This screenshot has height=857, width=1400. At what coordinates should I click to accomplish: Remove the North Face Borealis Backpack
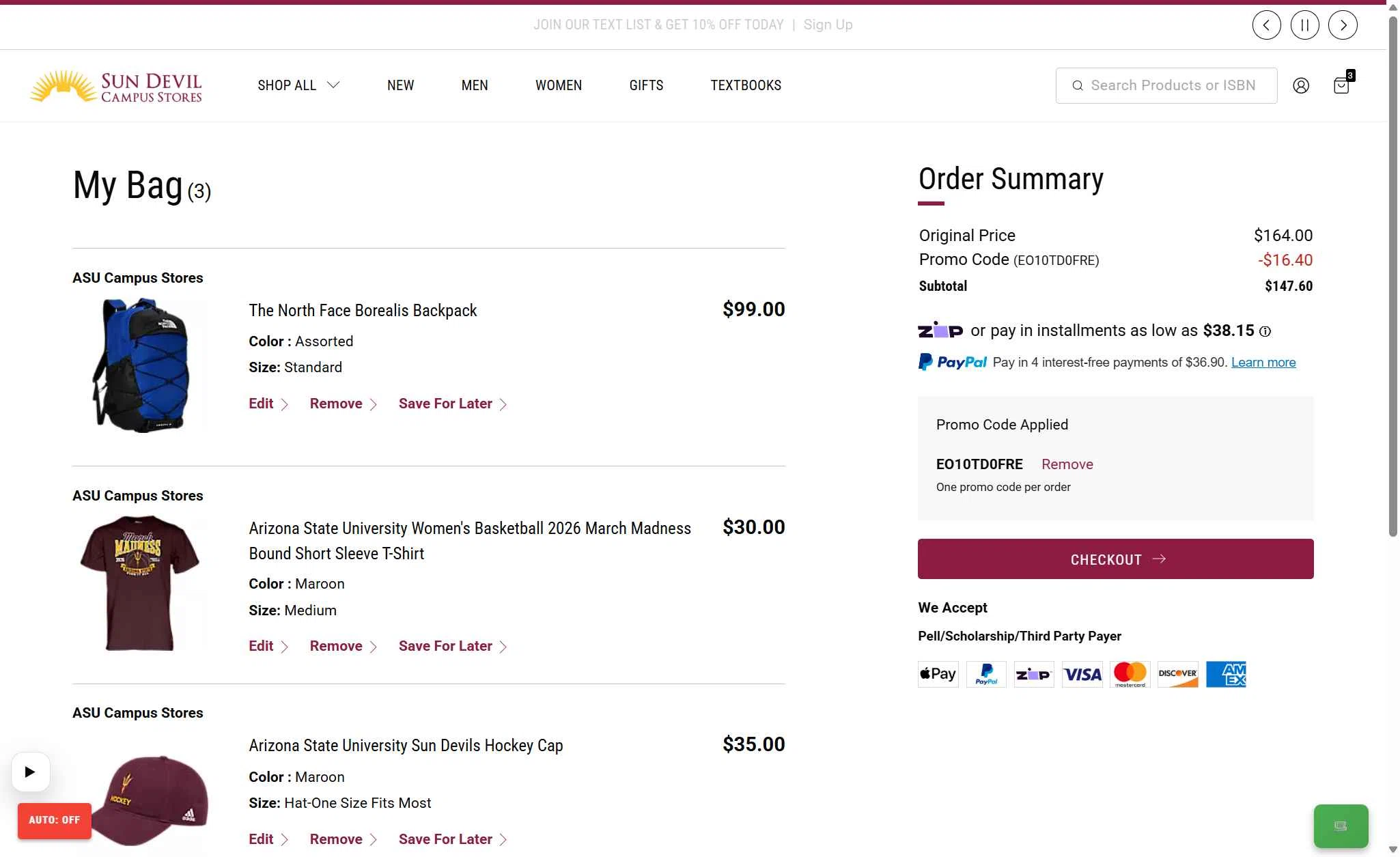pyautogui.click(x=344, y=404)
